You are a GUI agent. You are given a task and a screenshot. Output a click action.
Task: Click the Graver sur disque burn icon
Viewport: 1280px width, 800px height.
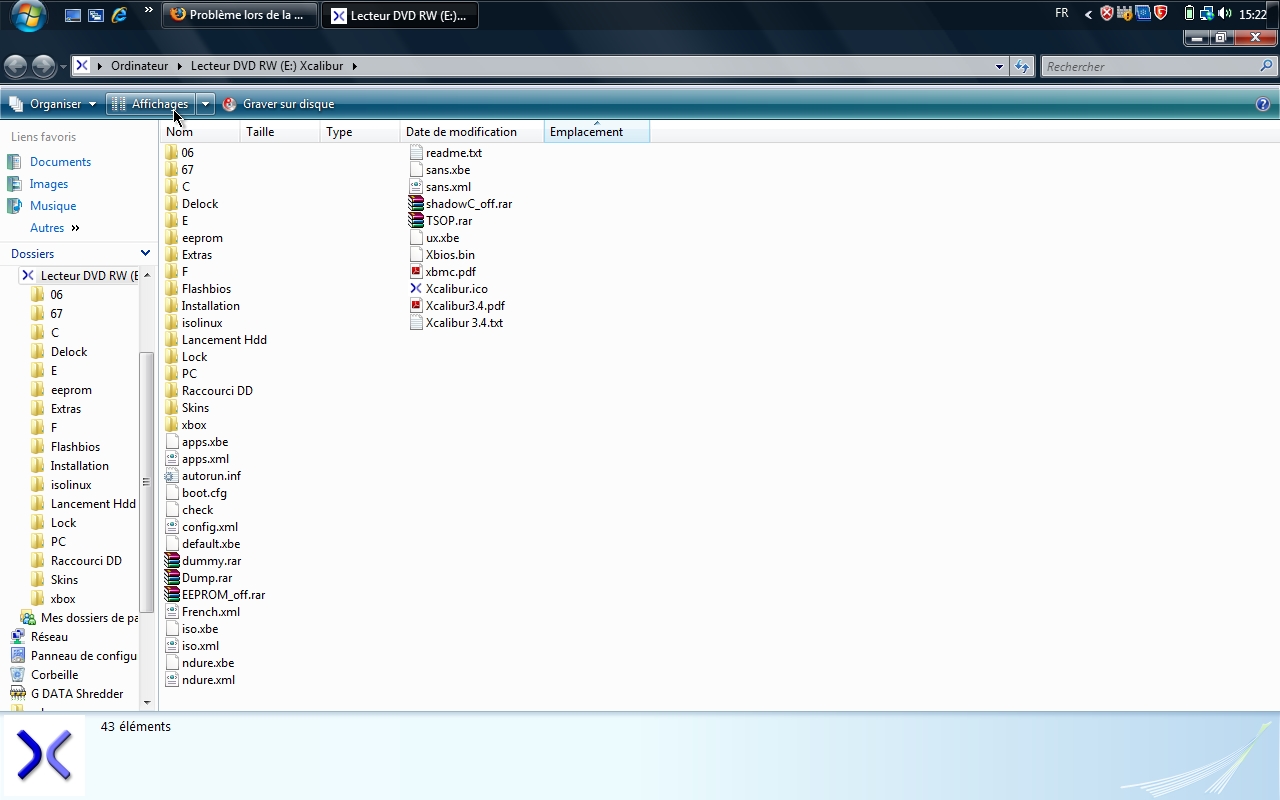coord(230,104)
